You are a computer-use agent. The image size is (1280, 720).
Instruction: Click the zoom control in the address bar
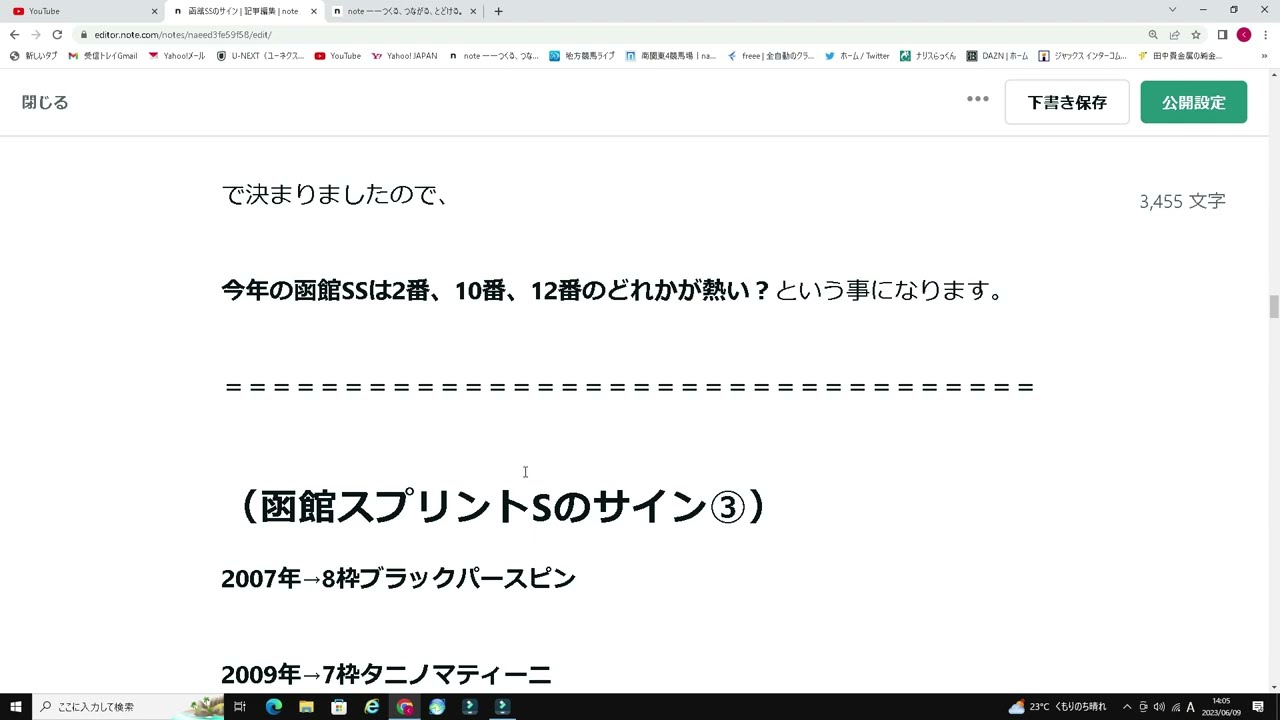1152,33
